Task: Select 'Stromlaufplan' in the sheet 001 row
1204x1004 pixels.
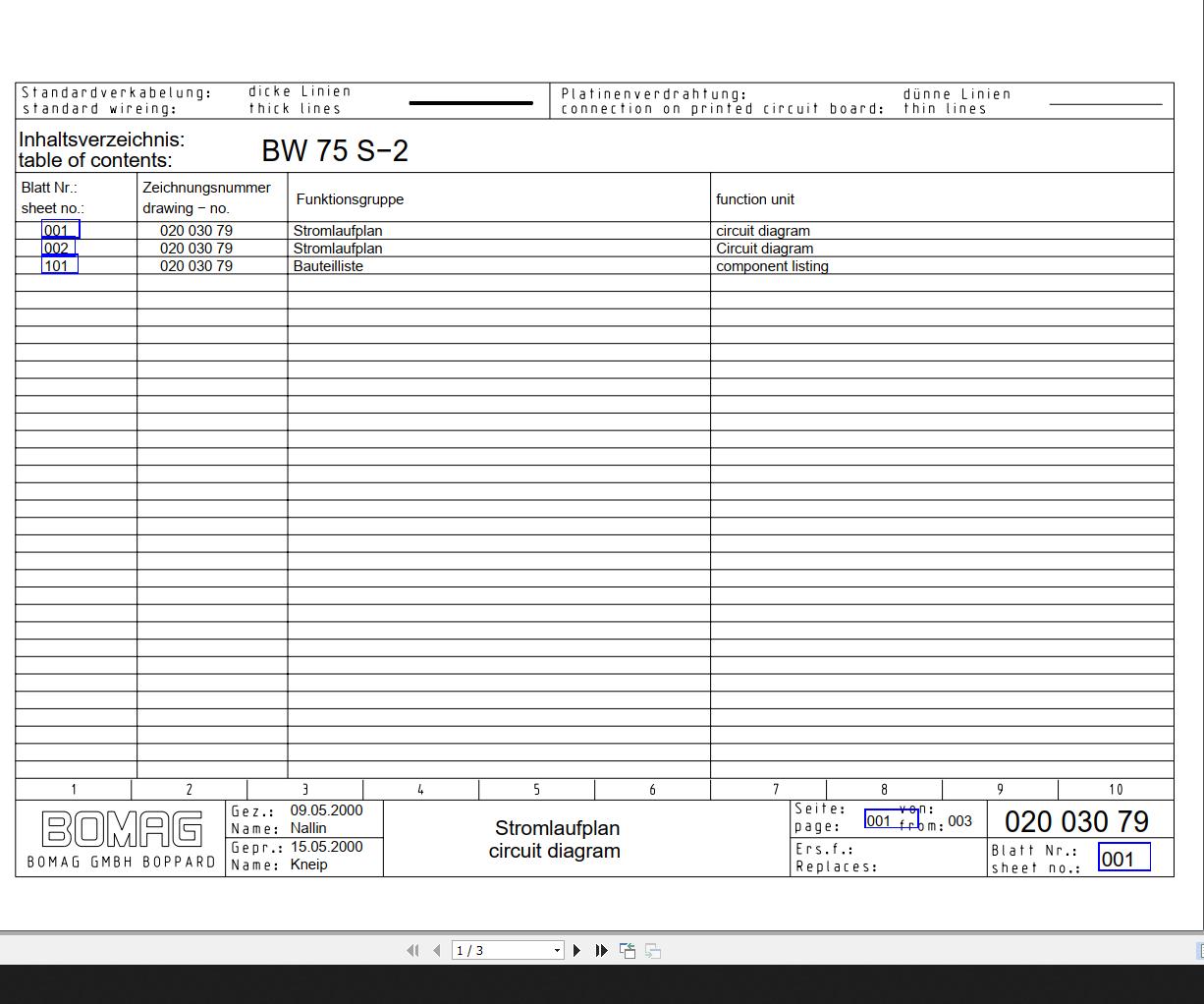Action: [338, 231]
